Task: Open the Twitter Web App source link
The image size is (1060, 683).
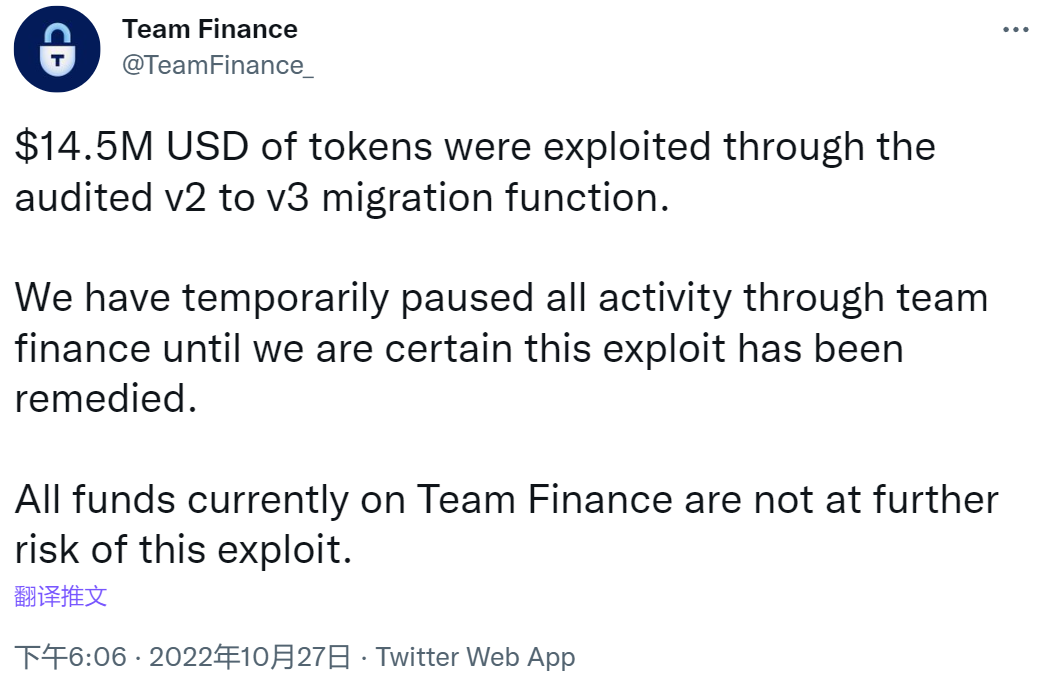Action: (475, 657)
